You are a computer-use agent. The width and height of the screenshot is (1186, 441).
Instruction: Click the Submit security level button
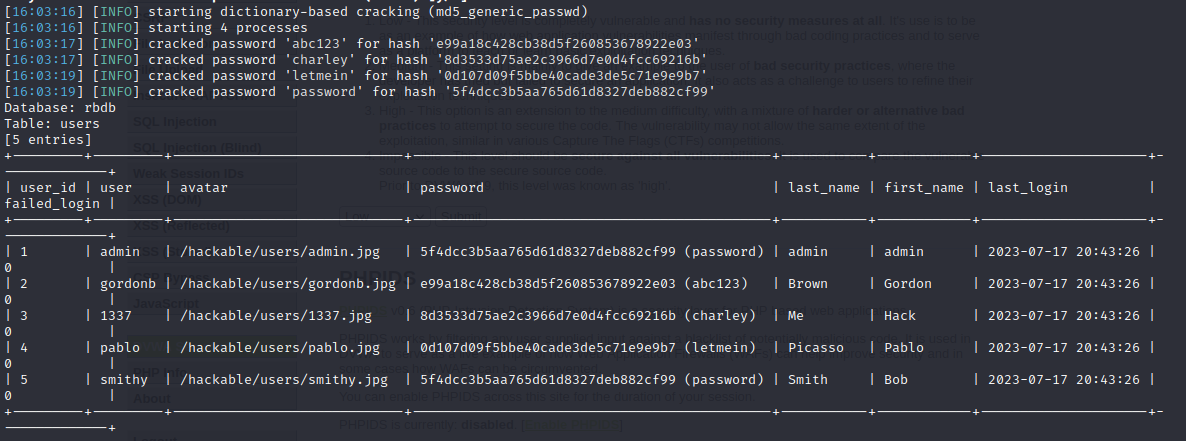tap(461, 216)
